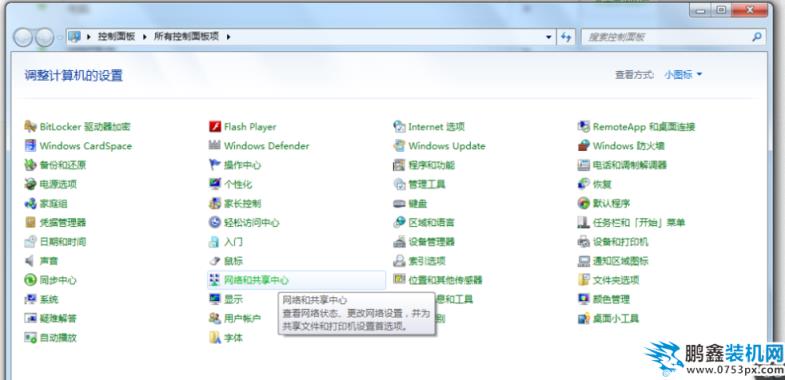
Task: Go back with the back navigation button
Action: point(22,37)
